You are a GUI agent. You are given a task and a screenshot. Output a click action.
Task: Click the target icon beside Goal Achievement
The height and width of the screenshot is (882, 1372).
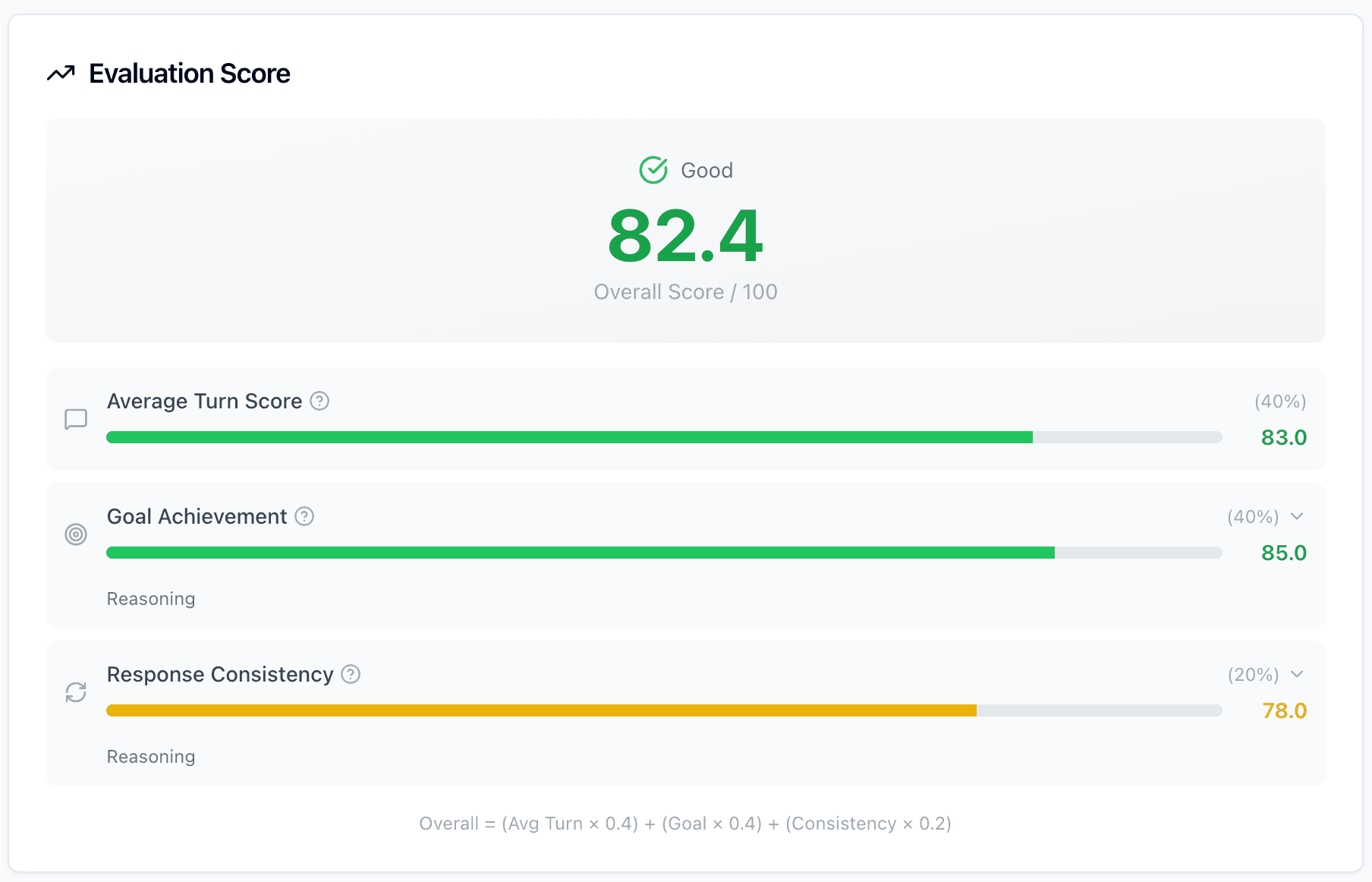coord(76,534)
